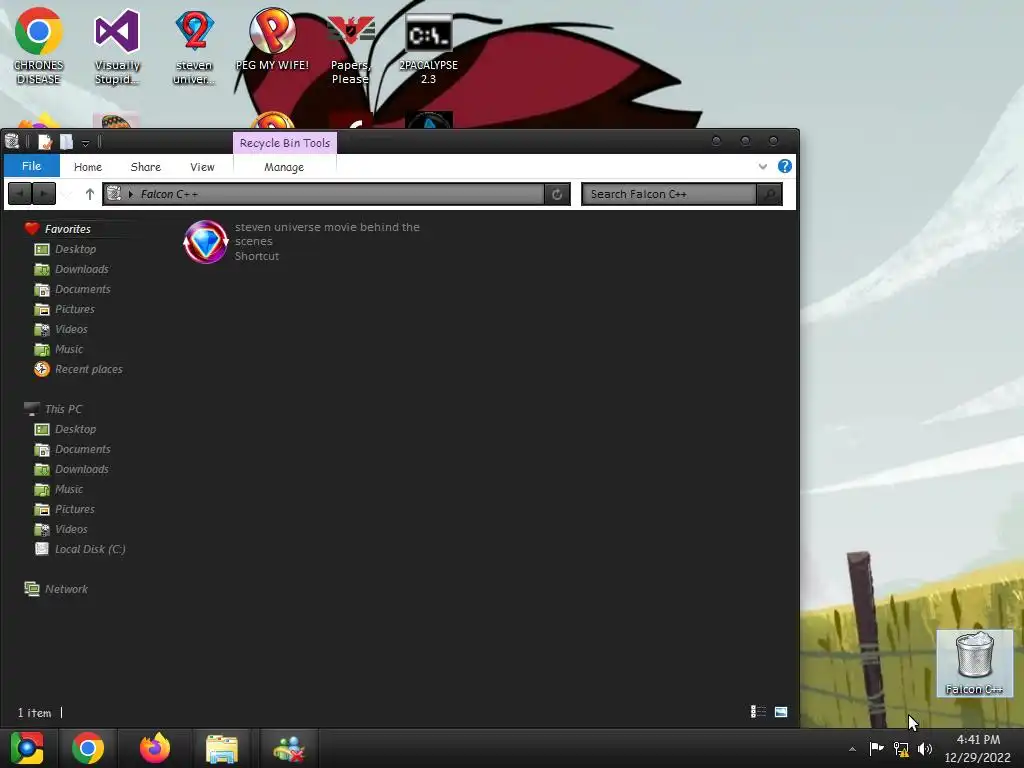This screenshot has width=1024, height=768.
Task: Launch Chrome from the taskbar
Action: (x=88, y=748)
